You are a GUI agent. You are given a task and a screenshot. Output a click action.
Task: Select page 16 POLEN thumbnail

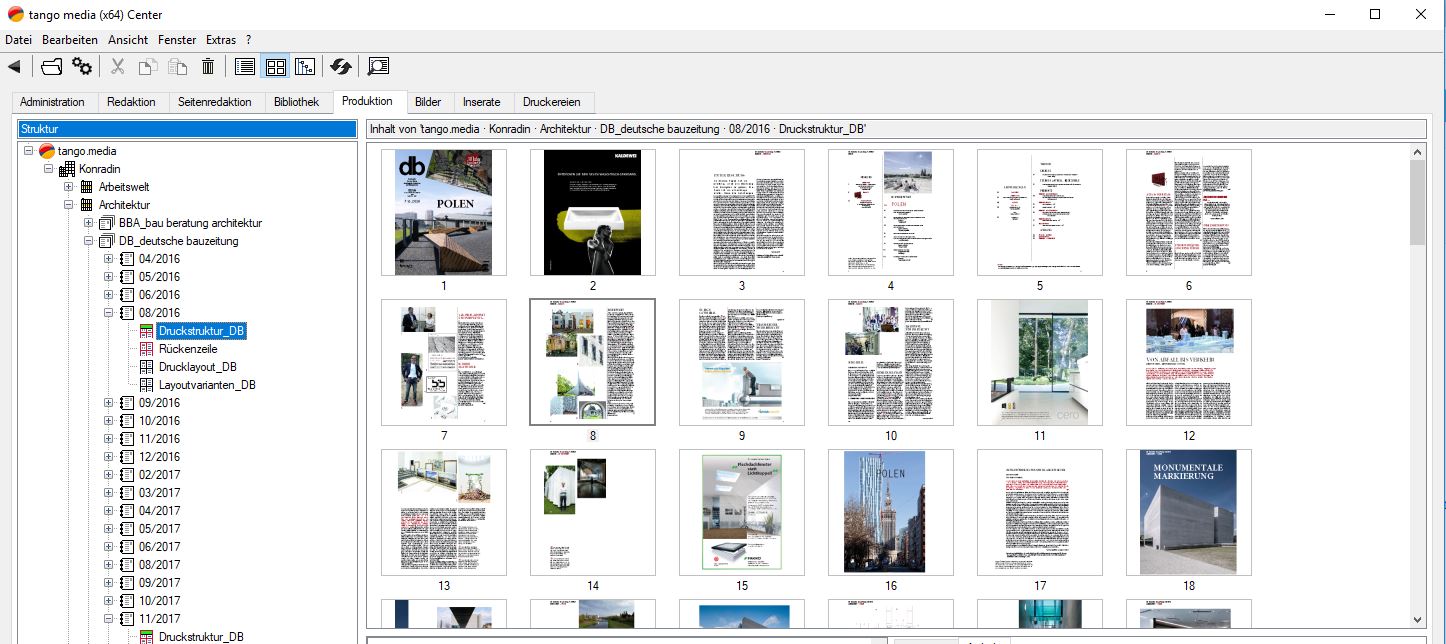coord(890,512)
